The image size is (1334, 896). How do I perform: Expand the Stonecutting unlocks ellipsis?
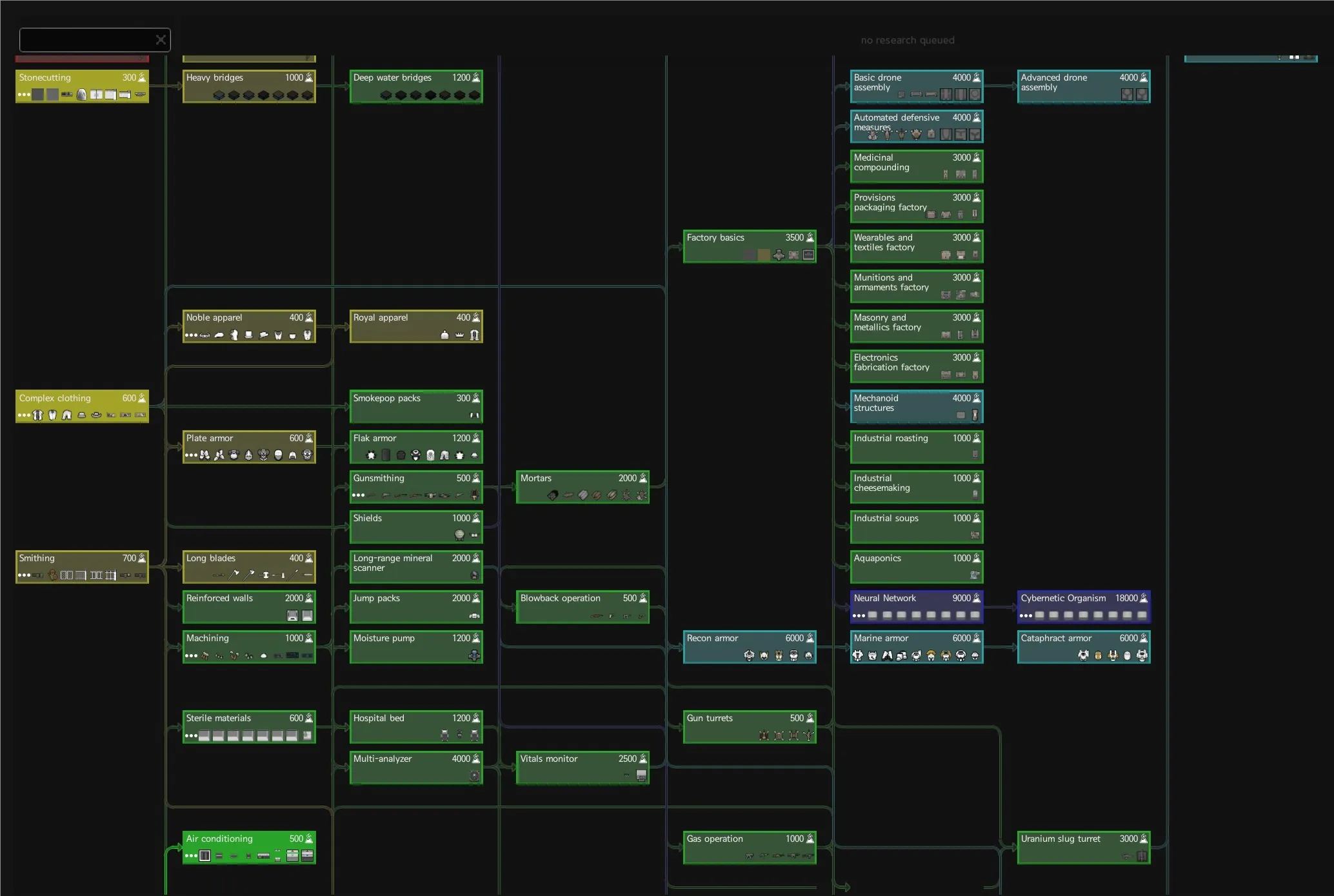tap(24, 95)
